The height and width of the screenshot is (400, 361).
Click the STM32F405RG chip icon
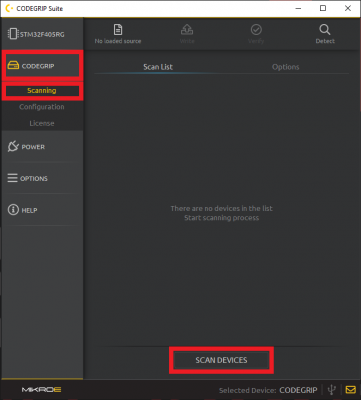click(x=13, y=34)
